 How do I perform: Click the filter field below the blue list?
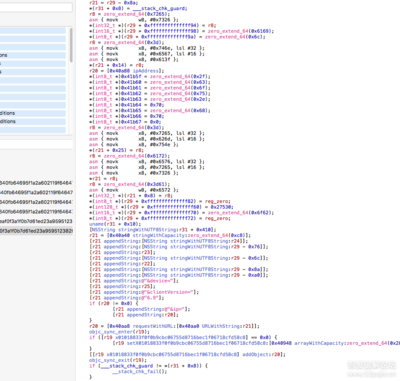coord(36,144)
